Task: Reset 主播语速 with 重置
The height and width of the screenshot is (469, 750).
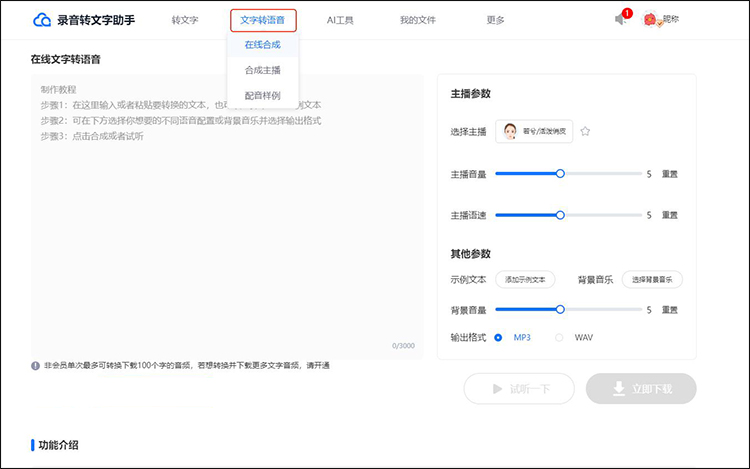Action: click(670, 215)
